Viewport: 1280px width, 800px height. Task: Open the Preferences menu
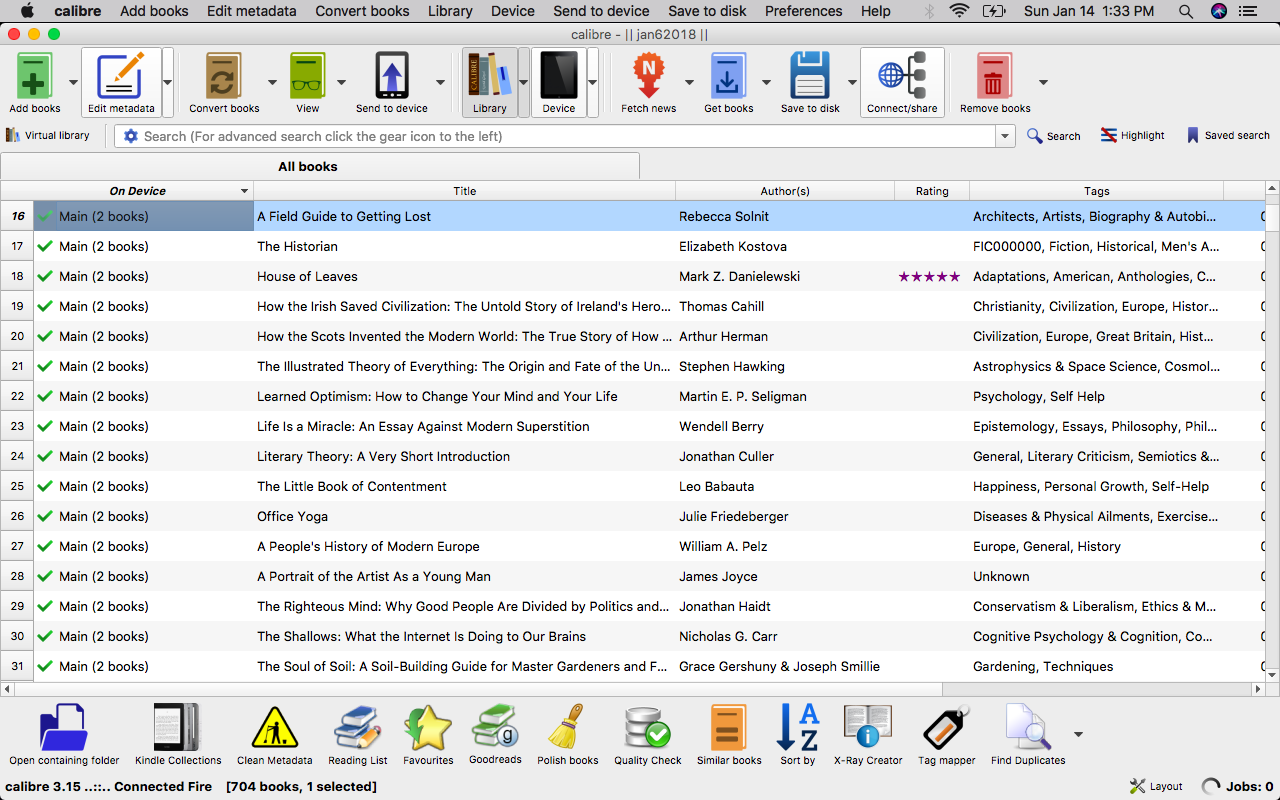(x=803, y=11)
